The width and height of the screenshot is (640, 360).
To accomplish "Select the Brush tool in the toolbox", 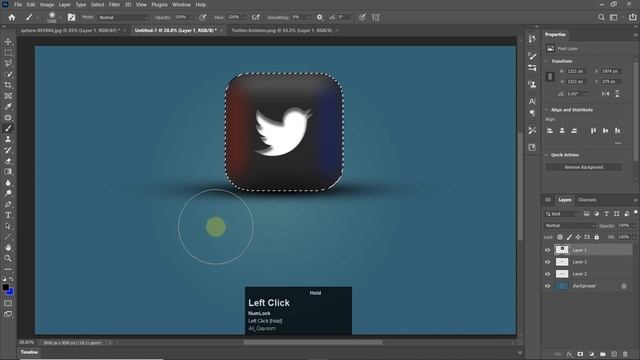I will pos(8,128).
